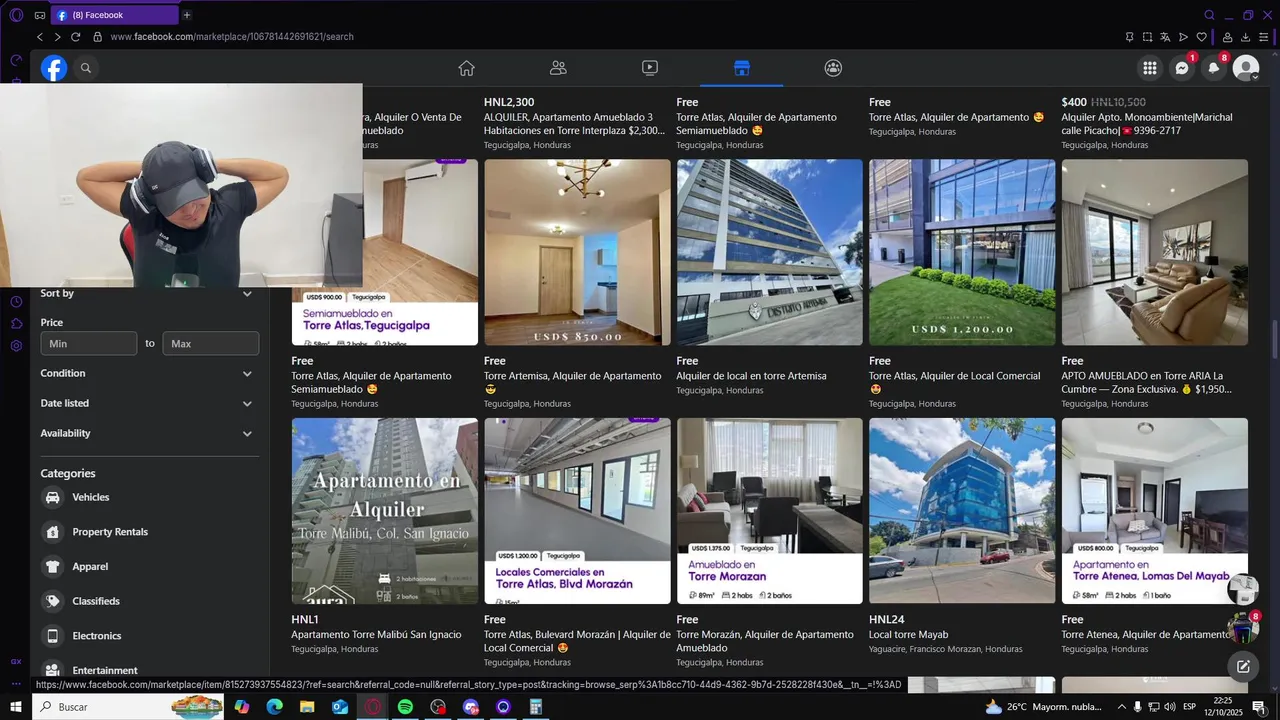Open the USD$ 1,200.00 glass building listing photo
The height and width of the screenshot is (720, 1280).
(962, 252)
